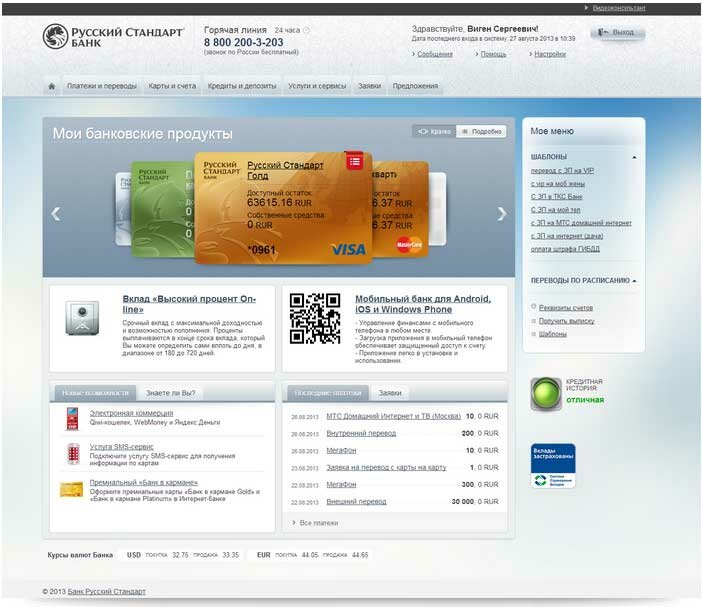
Task: Click hotline number 8 800 200-3-203
Action: (244, 43)
